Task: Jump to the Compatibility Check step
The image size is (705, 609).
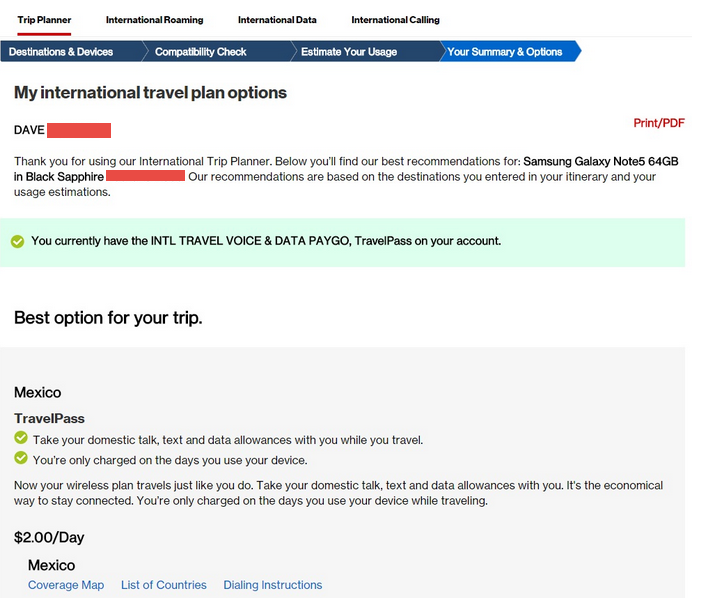Action: [x=201, y=52]
